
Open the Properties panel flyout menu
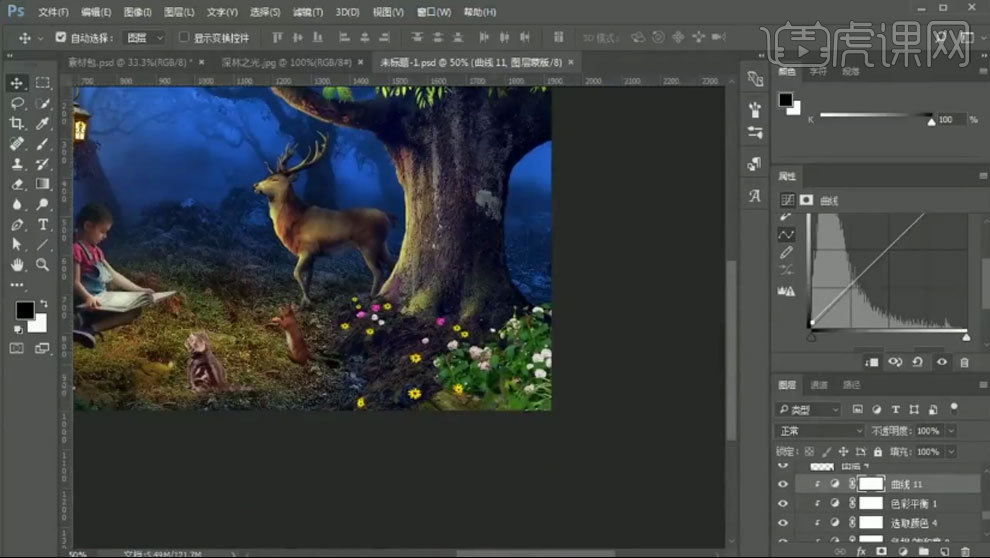(x=983, y=175)
